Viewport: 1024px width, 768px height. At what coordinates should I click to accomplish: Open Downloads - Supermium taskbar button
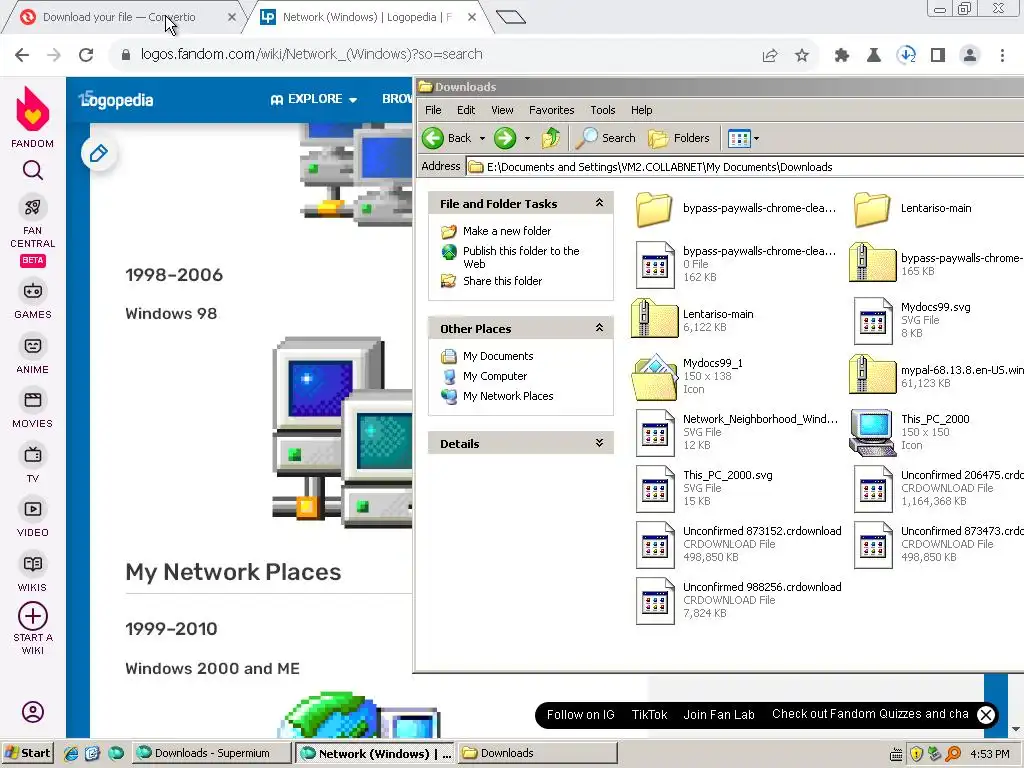212,754
